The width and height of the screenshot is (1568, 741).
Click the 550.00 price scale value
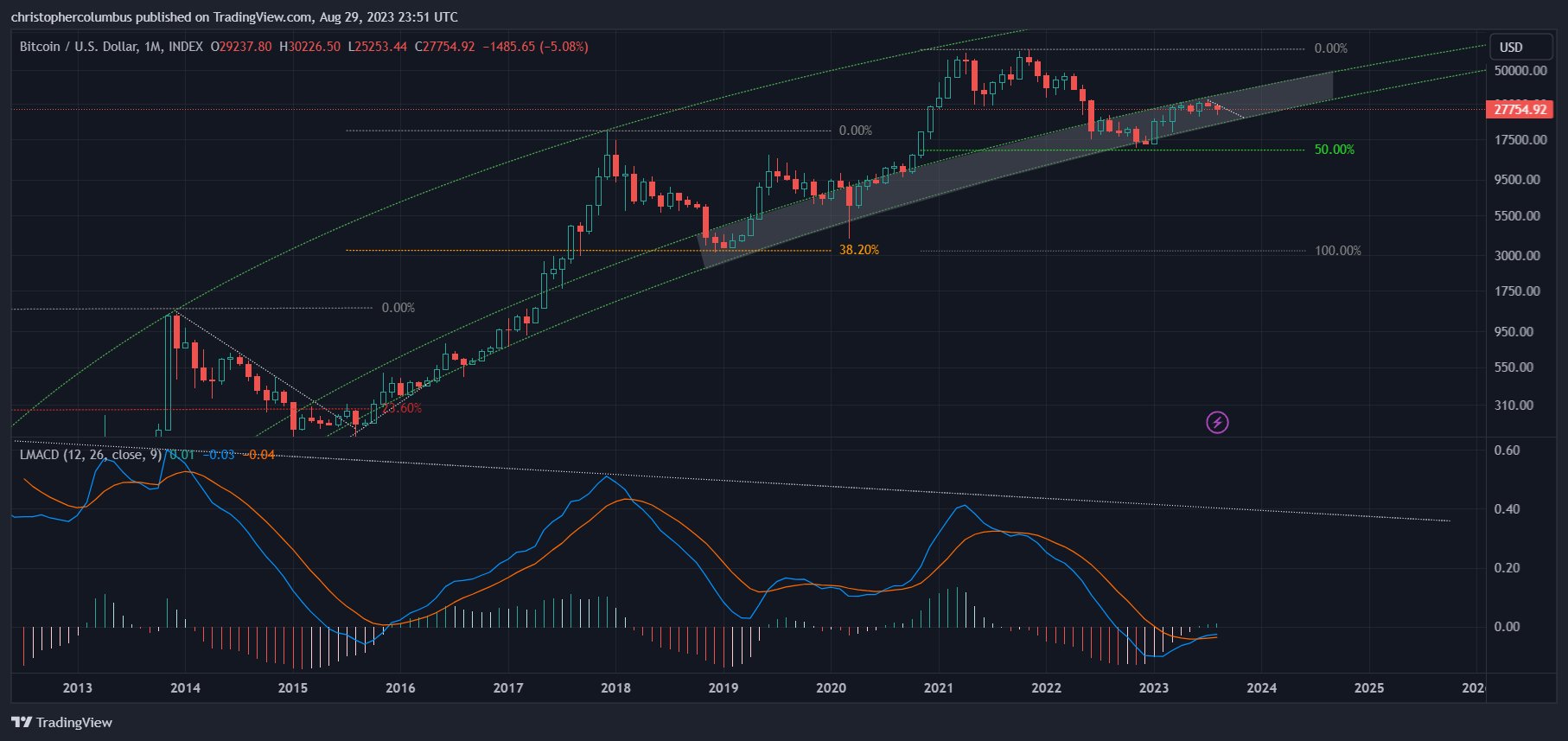coord(1514,367)
